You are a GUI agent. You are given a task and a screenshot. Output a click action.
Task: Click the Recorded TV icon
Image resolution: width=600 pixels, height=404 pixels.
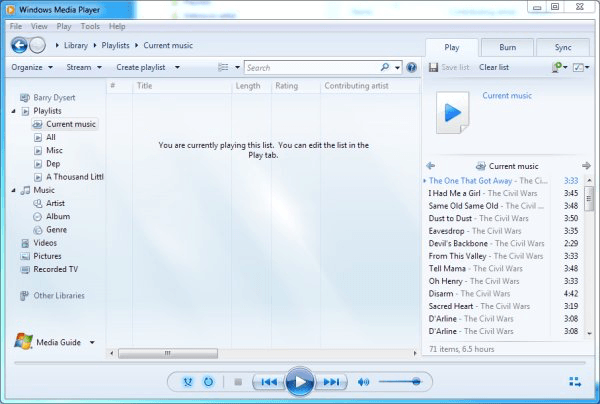[x=25, y=270]
